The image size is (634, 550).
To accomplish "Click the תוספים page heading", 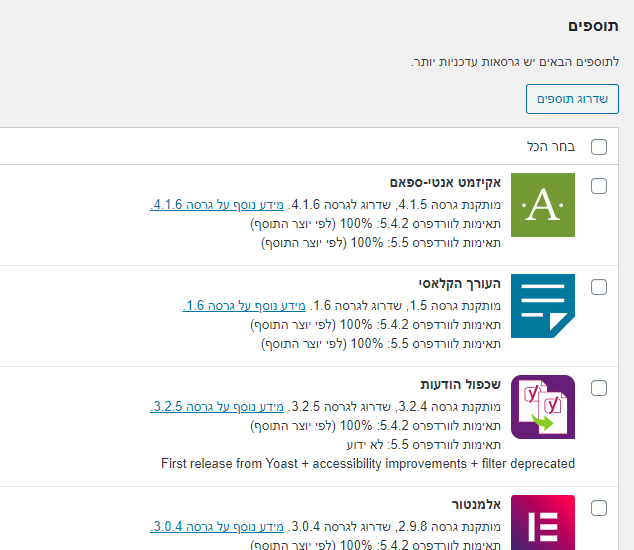I will [x=593, y=26].
